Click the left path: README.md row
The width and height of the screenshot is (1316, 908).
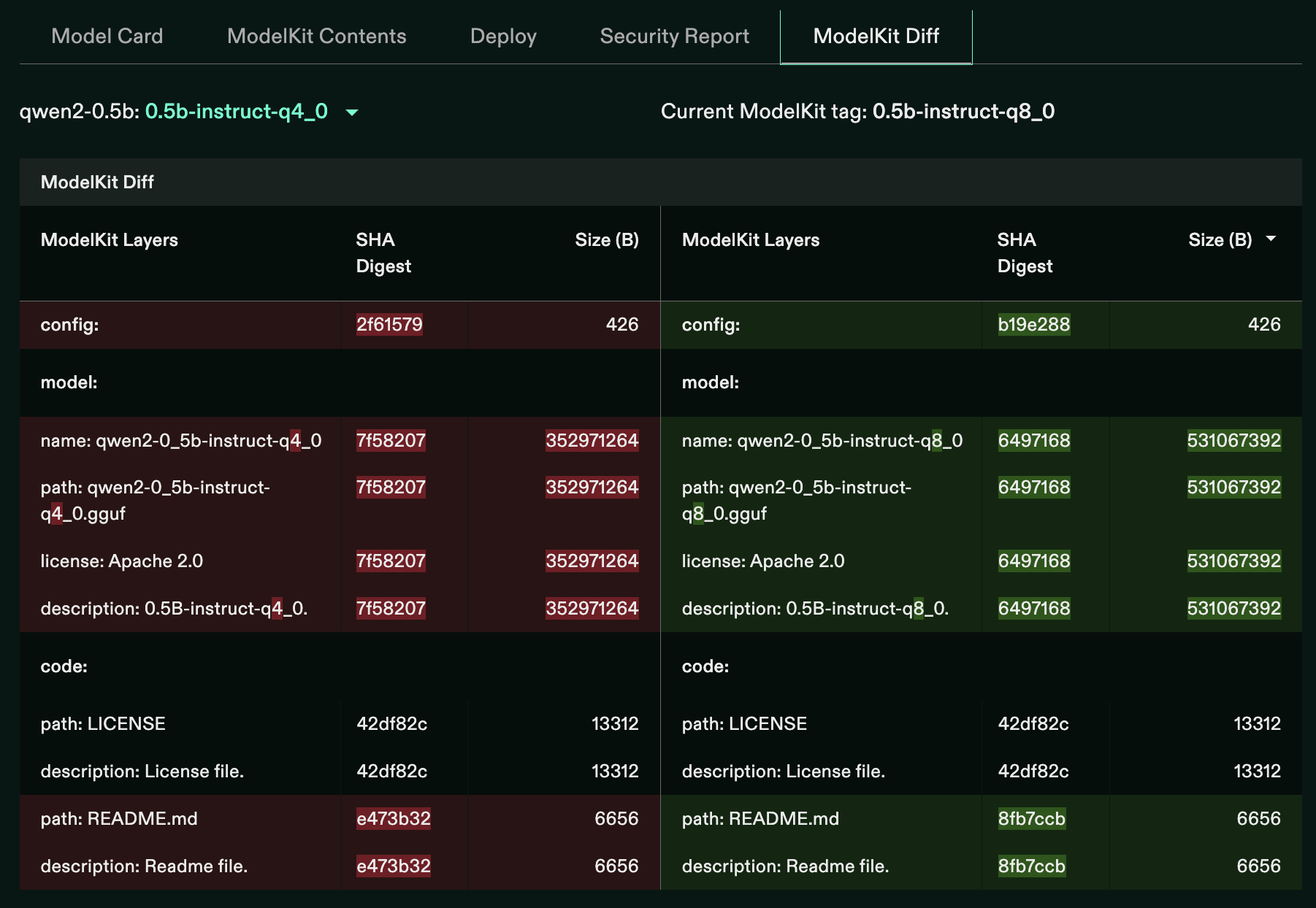point(119,818)
